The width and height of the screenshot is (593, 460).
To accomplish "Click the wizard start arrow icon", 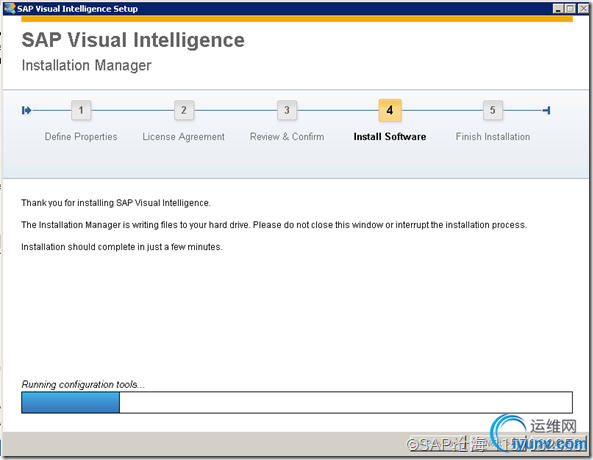I will tap(26, 110).
